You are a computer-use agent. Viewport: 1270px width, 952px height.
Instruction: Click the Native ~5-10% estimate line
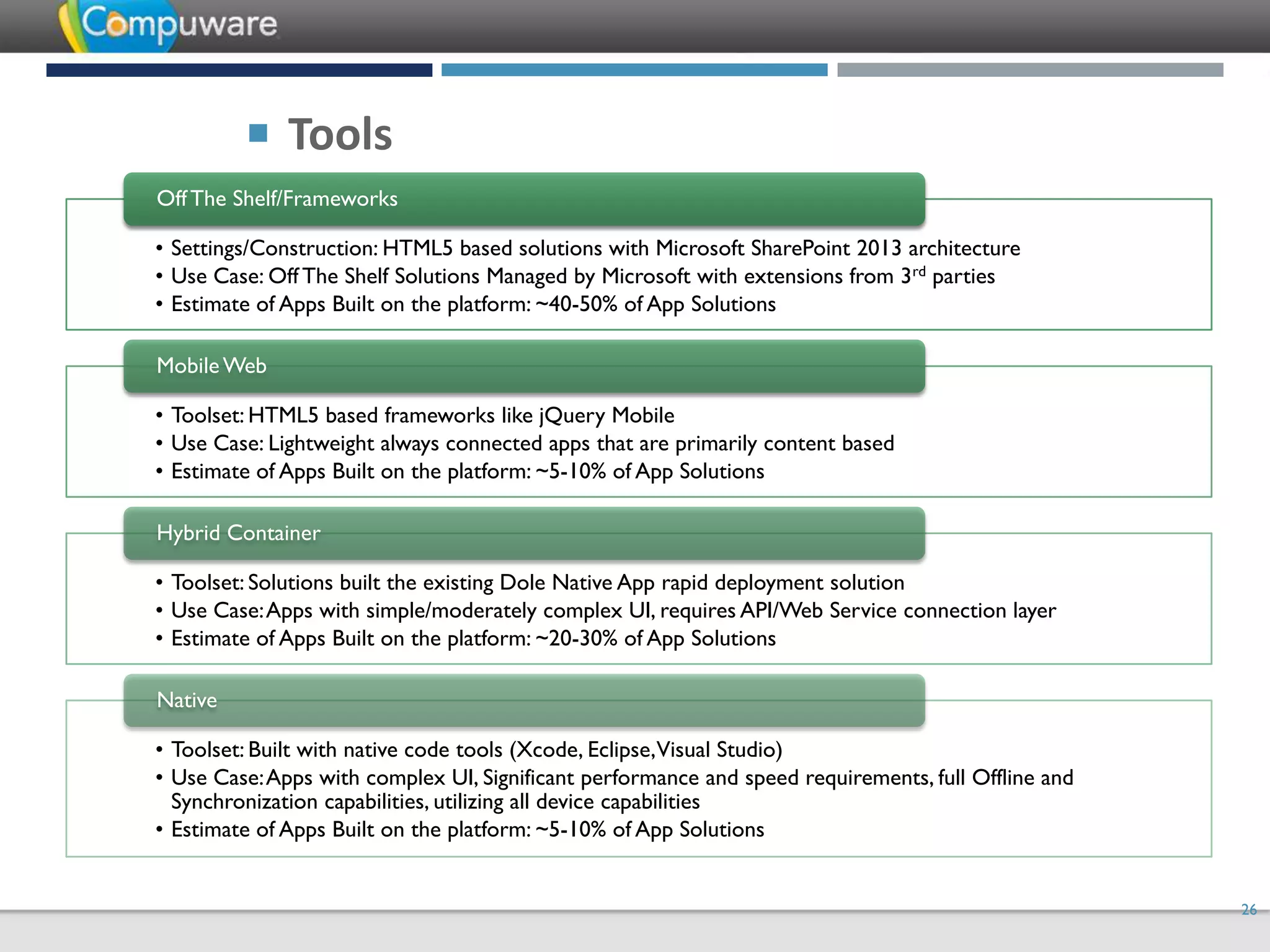(460, 829)
